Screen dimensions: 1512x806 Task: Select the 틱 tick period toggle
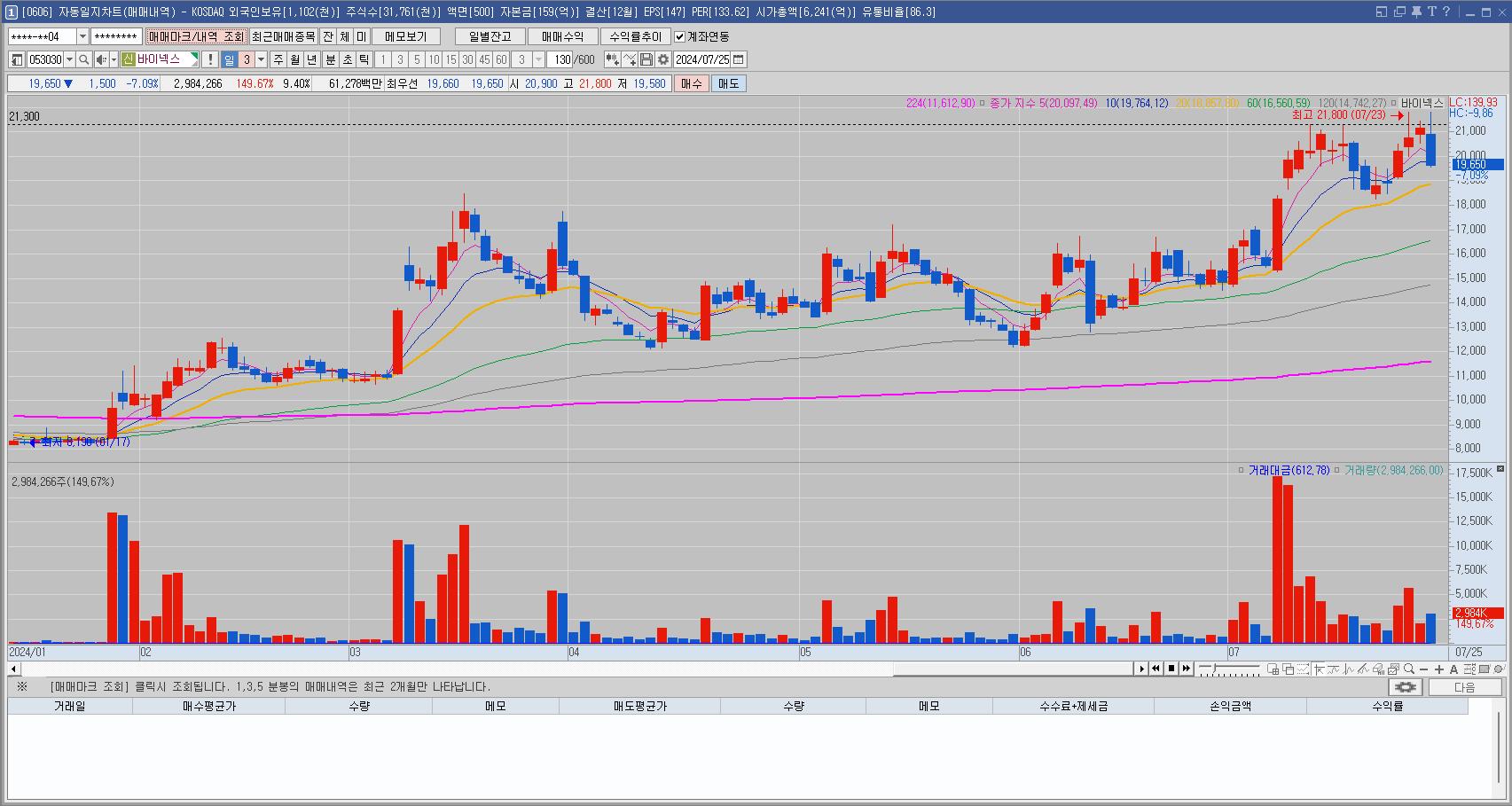[364, 59]
